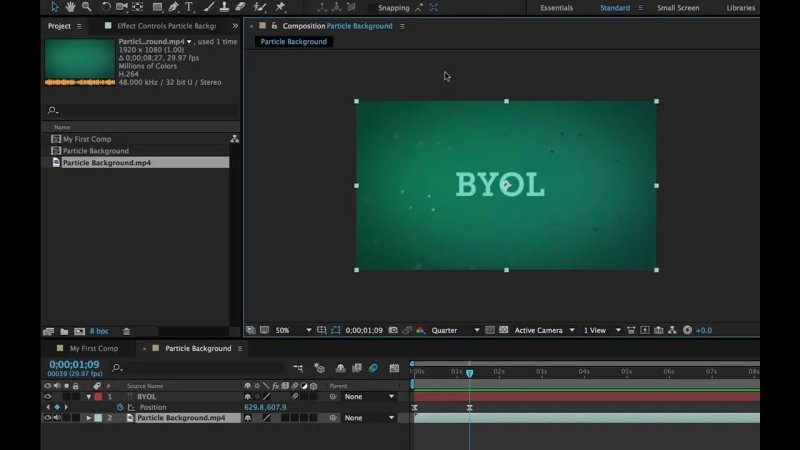Image resolution: width=800 pixels, height=450 pixels.
Task: Select the Unified Camera tool
Action: pyautogui.click(x=121, y=7)
